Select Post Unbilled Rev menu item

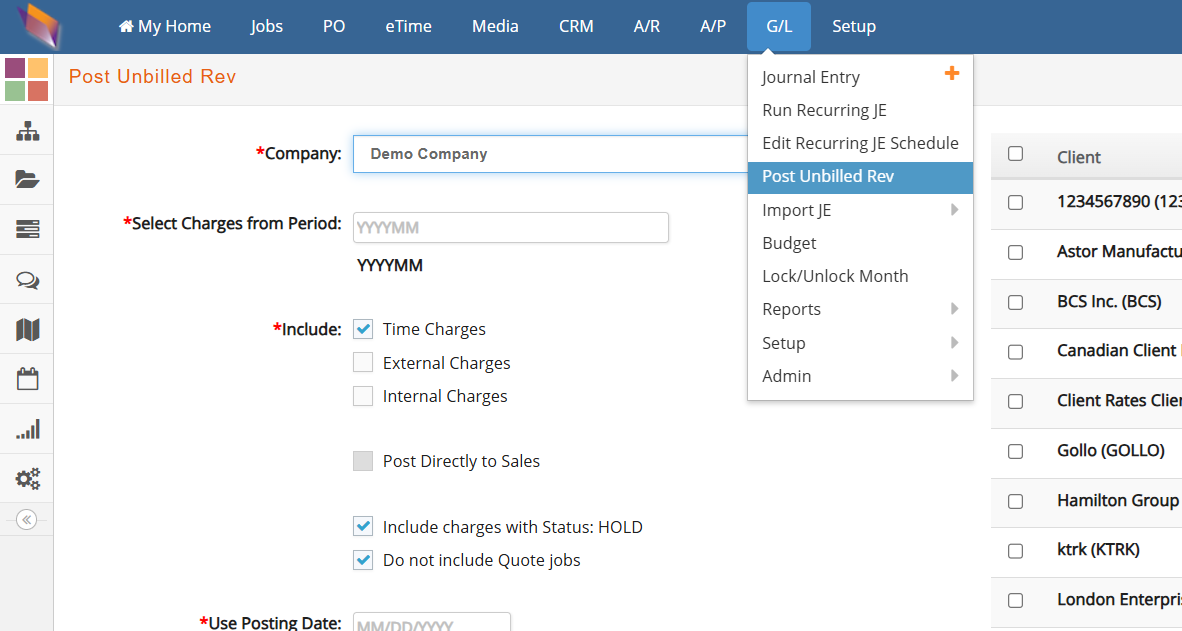[x=860, y=176]
